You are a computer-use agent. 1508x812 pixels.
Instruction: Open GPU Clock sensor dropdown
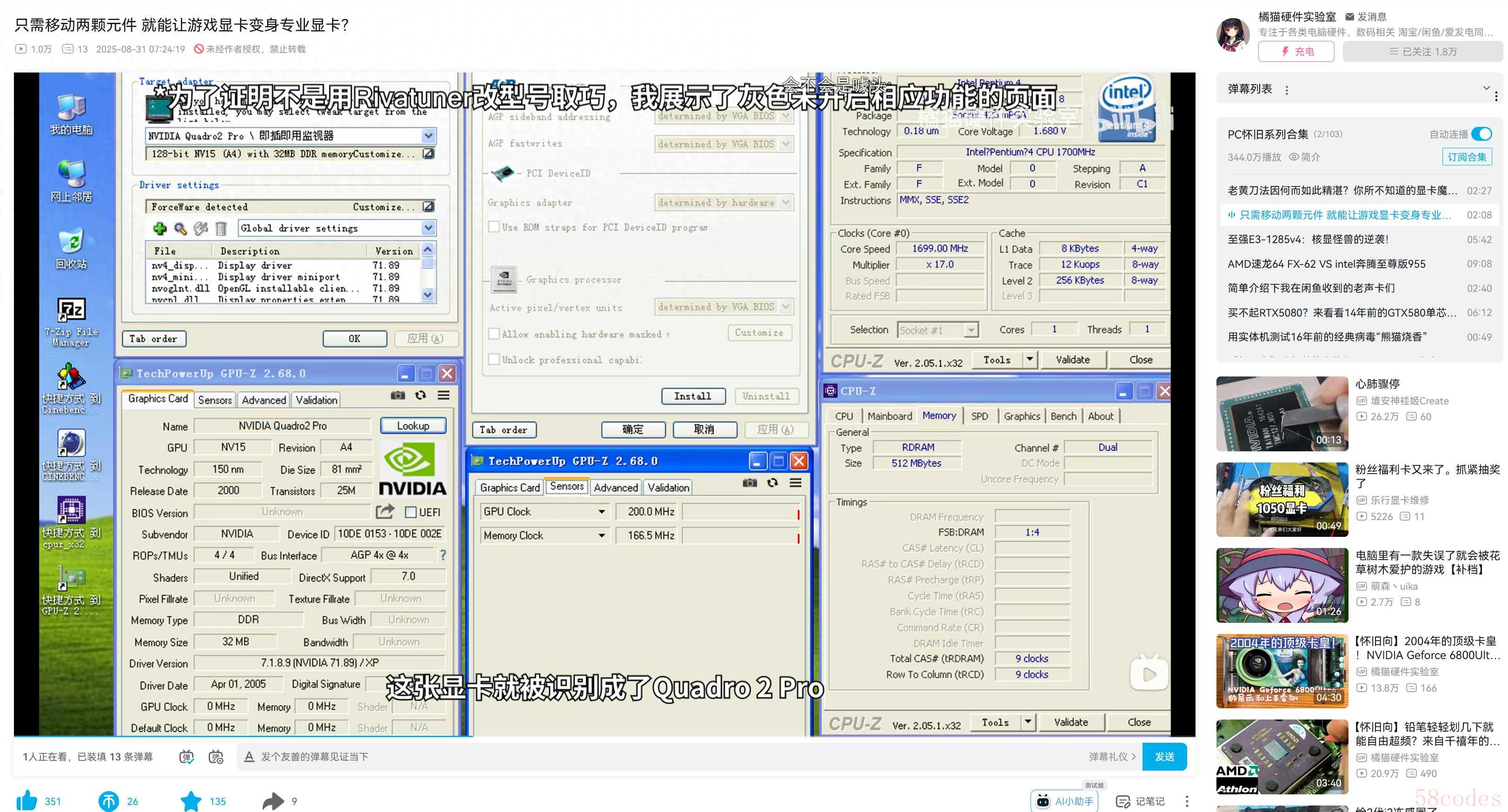pos(601,512)
